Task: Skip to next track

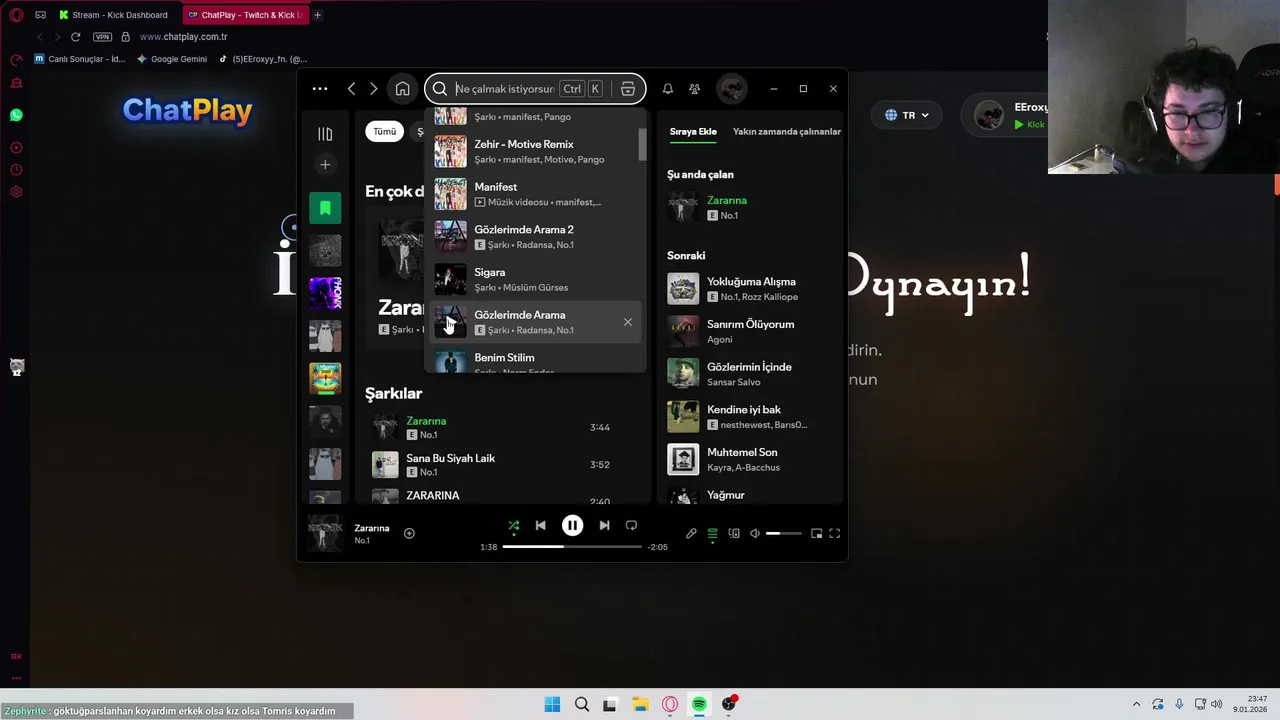Action: click(x=604, y=525)
